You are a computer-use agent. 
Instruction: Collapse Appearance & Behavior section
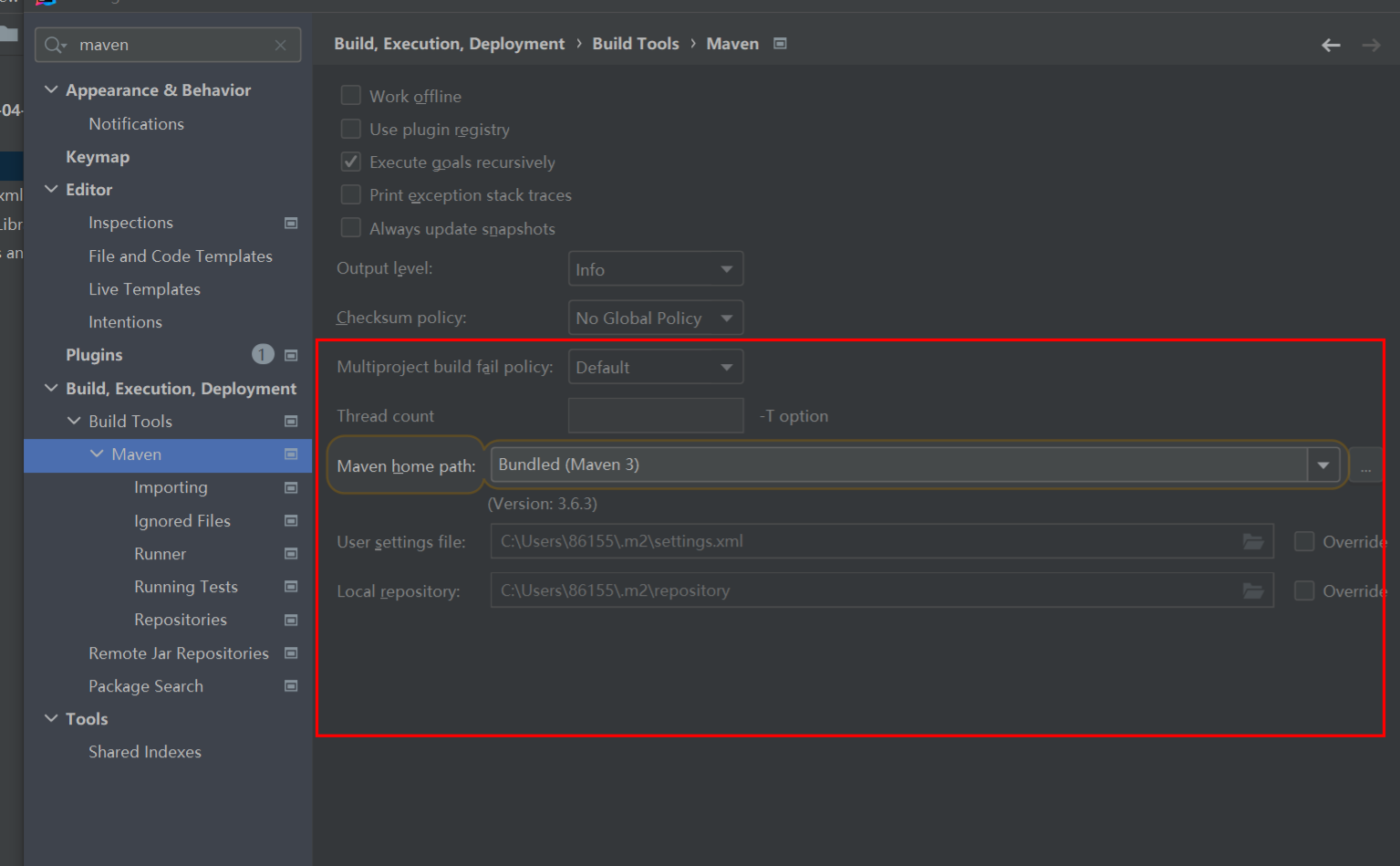point(51,89)
